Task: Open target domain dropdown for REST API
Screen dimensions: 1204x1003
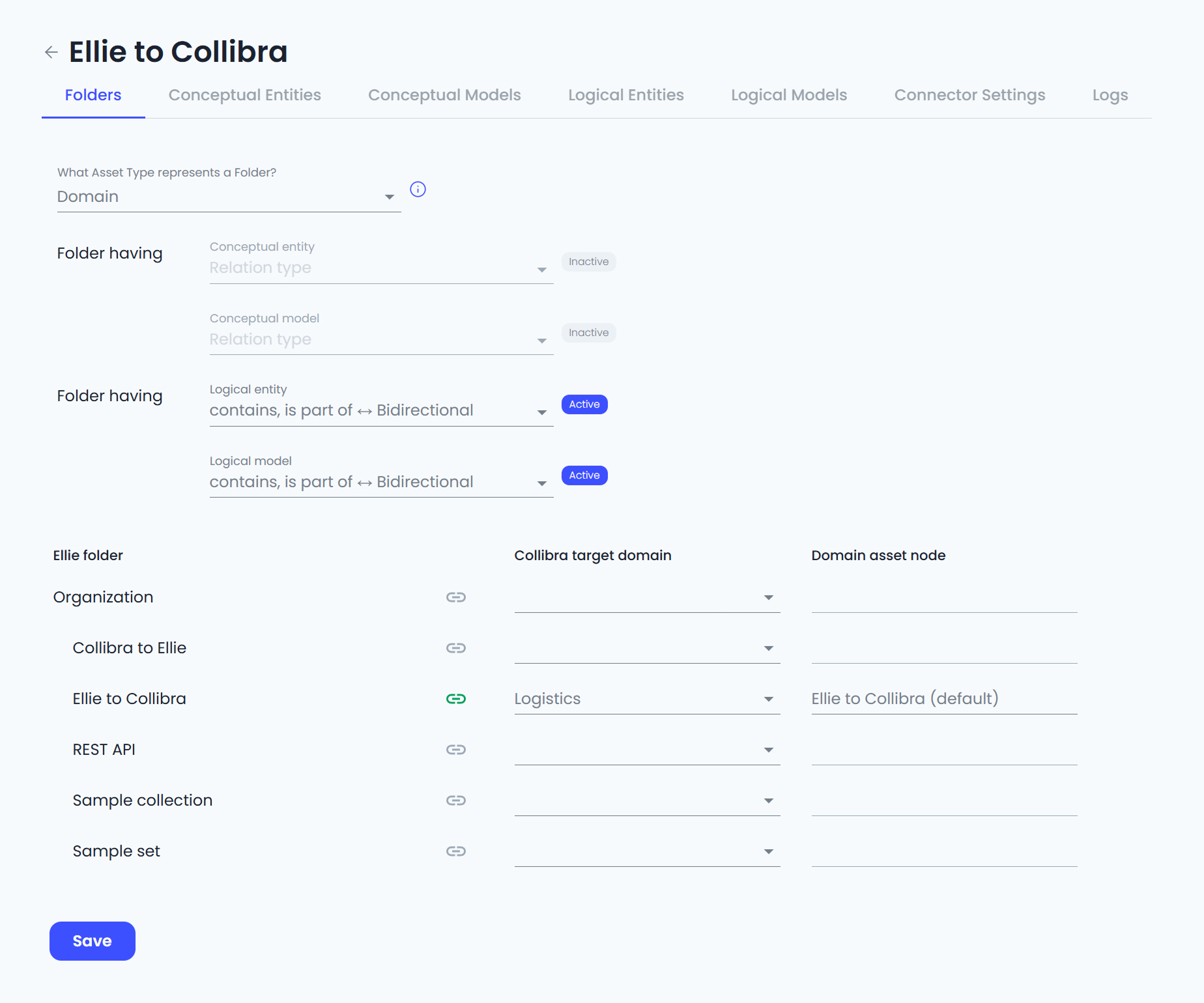Action: (x=647, y=750)
